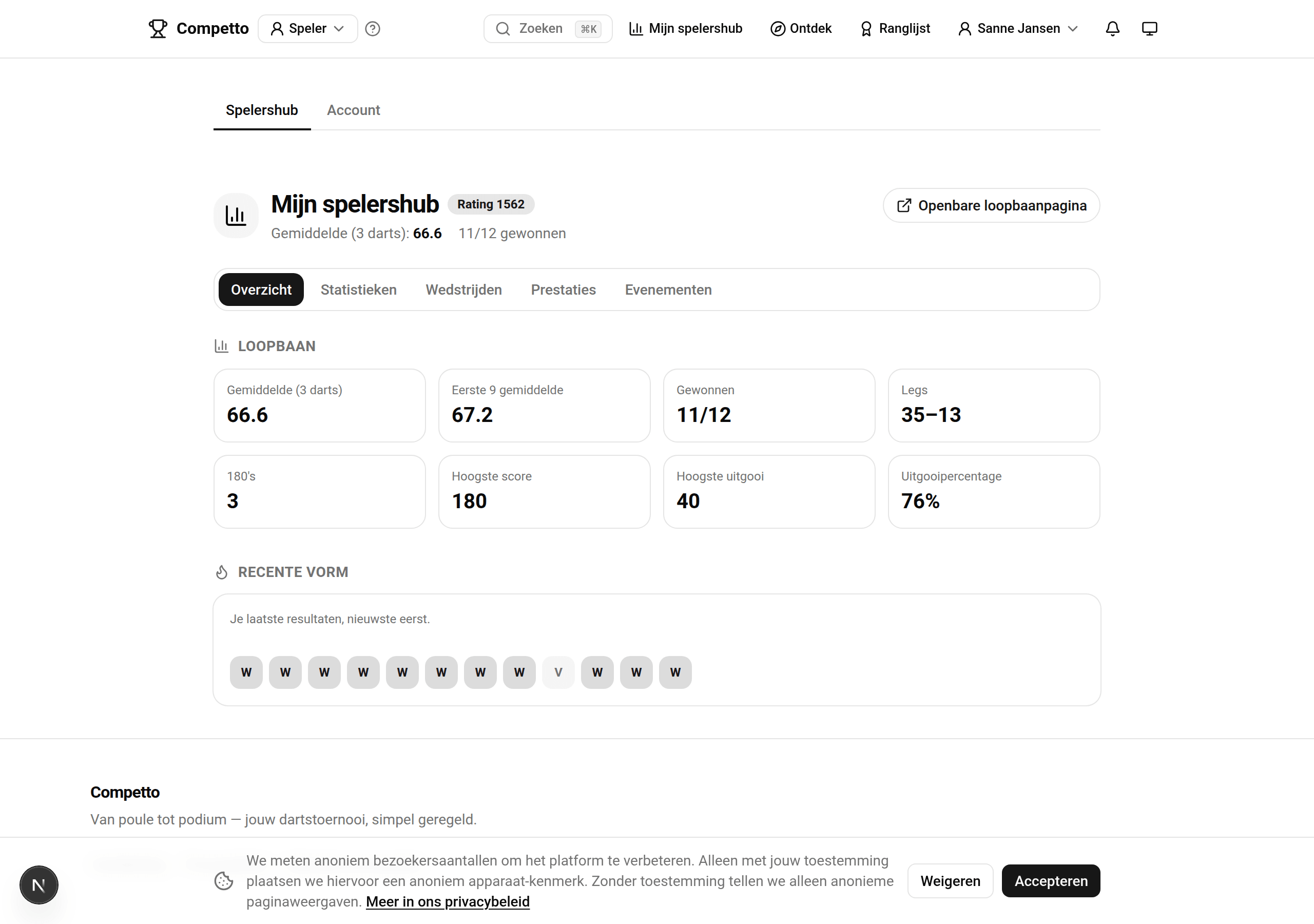The width and height of the screenshot is (1314, 924).
Task: Click '11/12 gewonnen' text under title
Action: click(x=512, y=234)
